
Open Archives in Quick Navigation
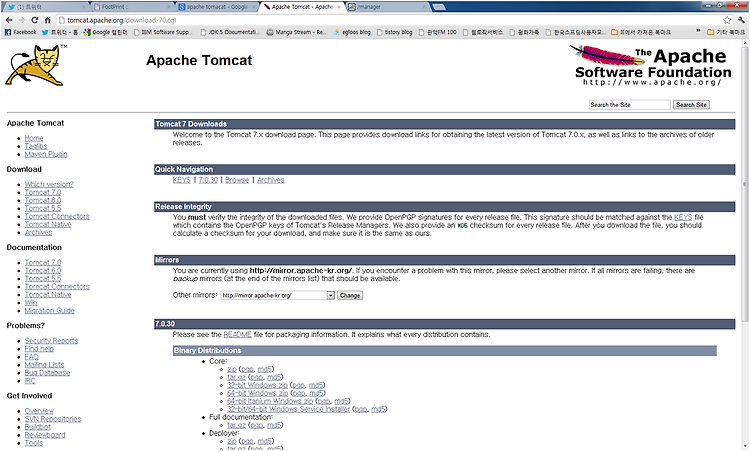click(x=271, y=180)
